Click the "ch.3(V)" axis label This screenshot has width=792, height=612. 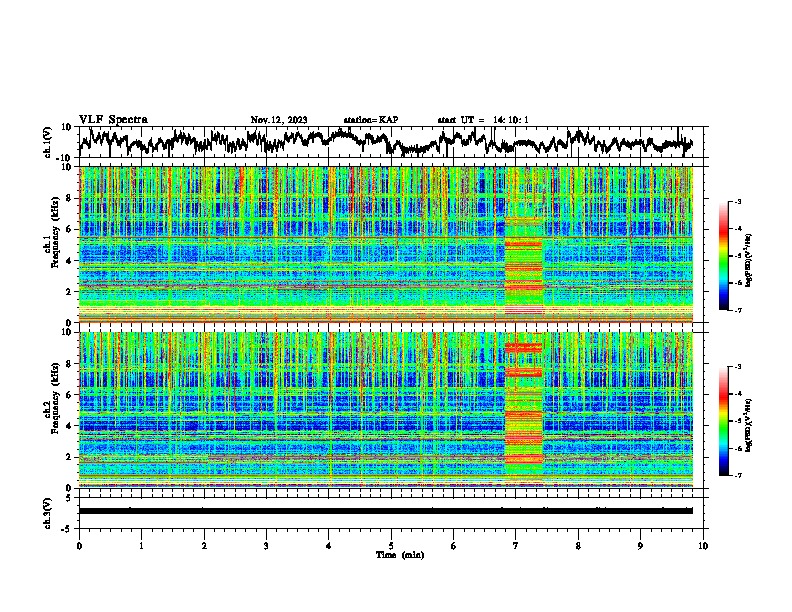48,513
